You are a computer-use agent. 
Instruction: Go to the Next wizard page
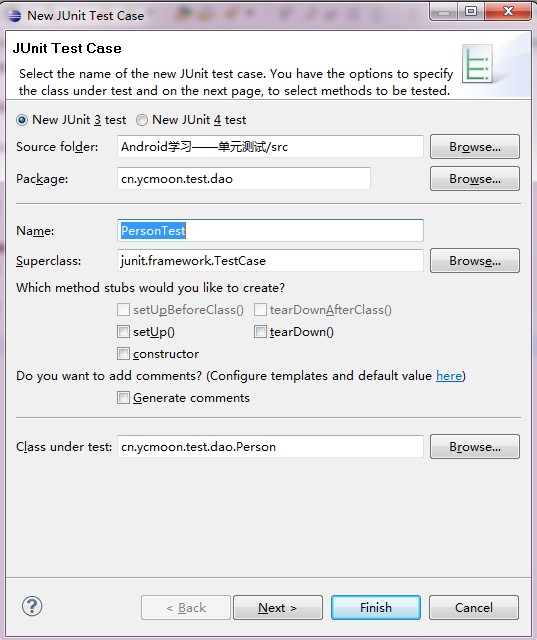(277, 607)
